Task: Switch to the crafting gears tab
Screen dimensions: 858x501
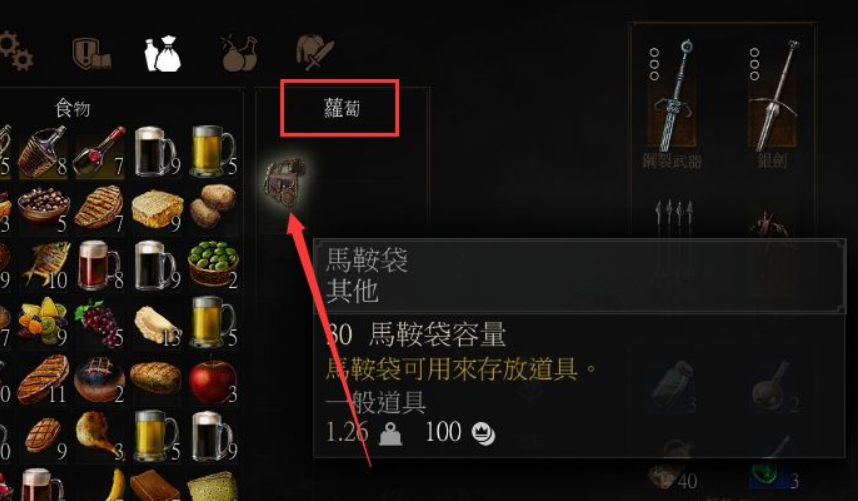Action: tap(15, 51)
